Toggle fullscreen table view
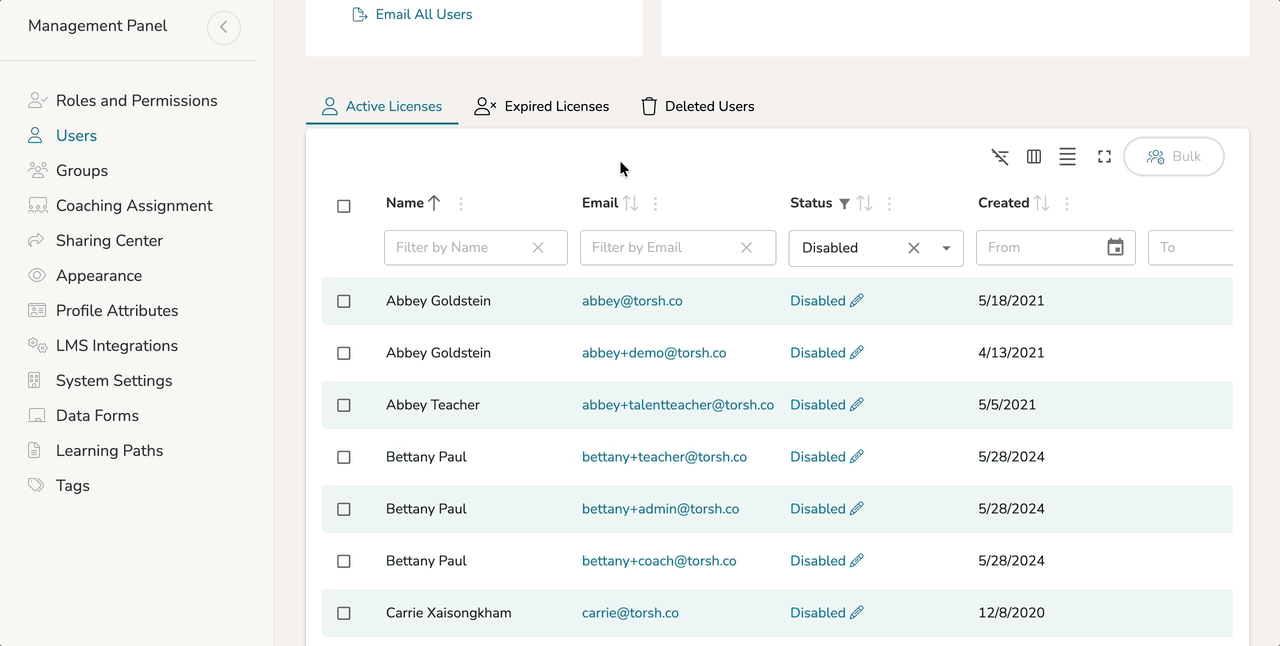Viewport: 1280px width, 646px height. pyautogui.click(x=1104, y=157)
